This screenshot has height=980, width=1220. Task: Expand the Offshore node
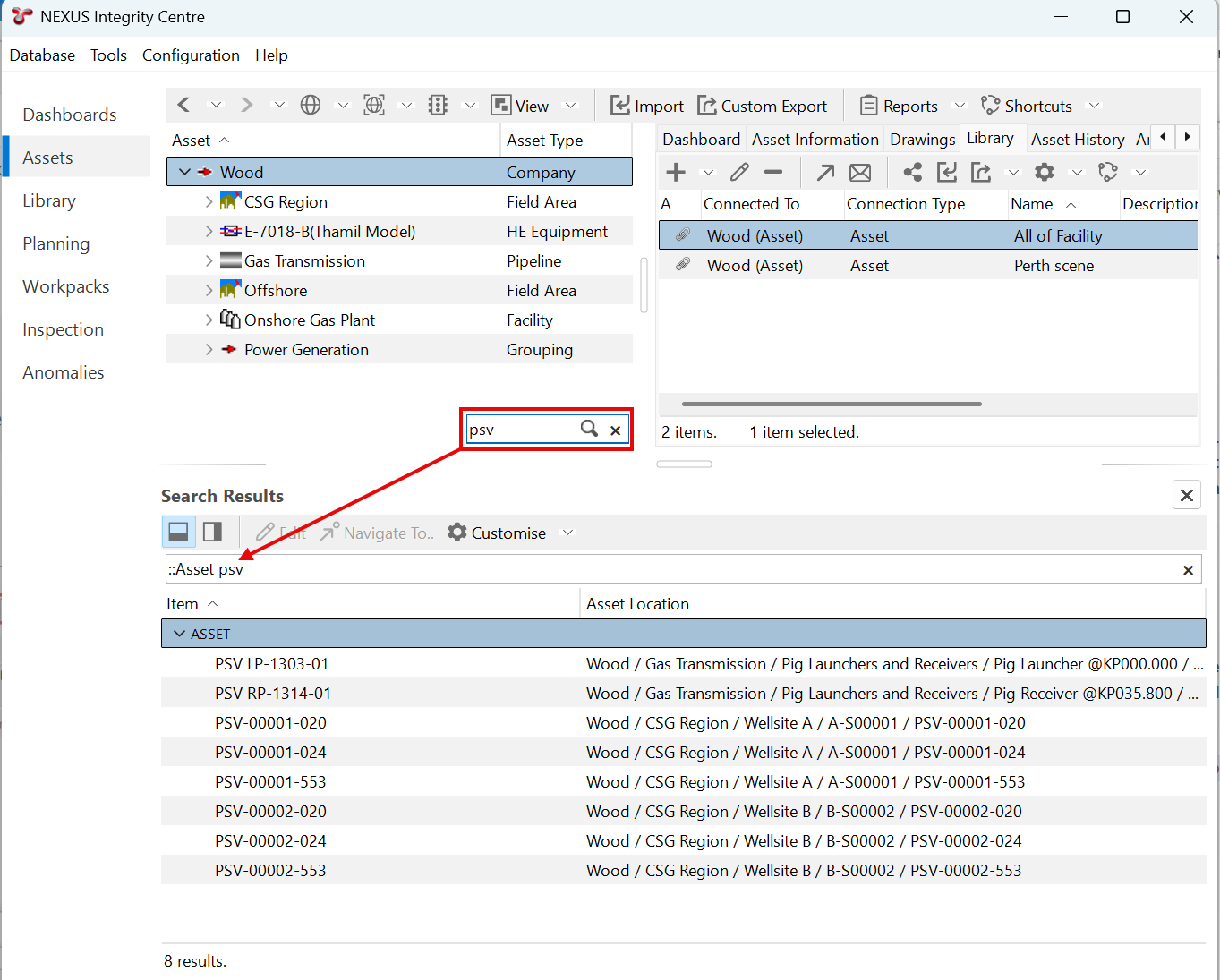click(209, 290)
